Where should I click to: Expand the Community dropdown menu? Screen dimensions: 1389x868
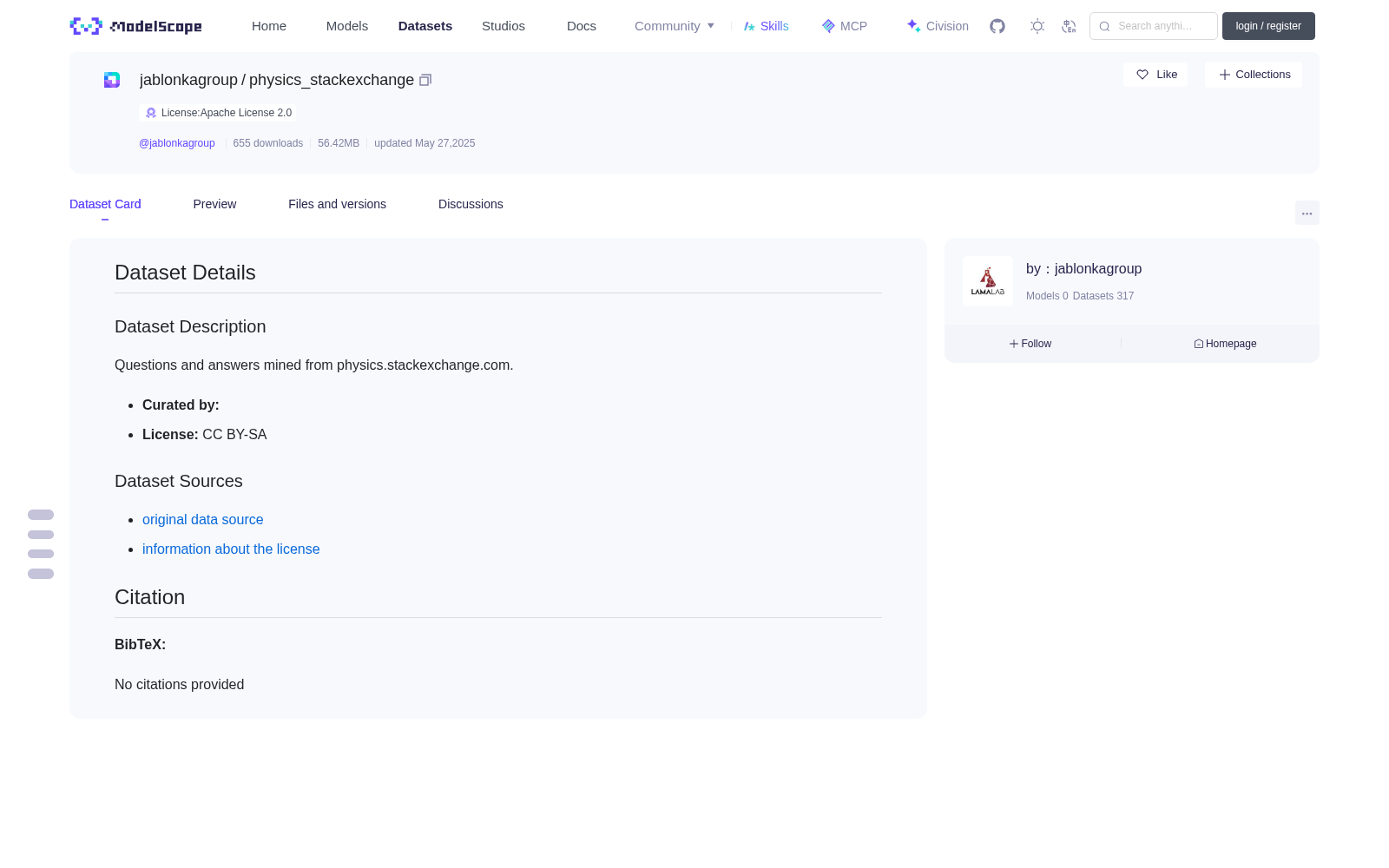point(675,26)
